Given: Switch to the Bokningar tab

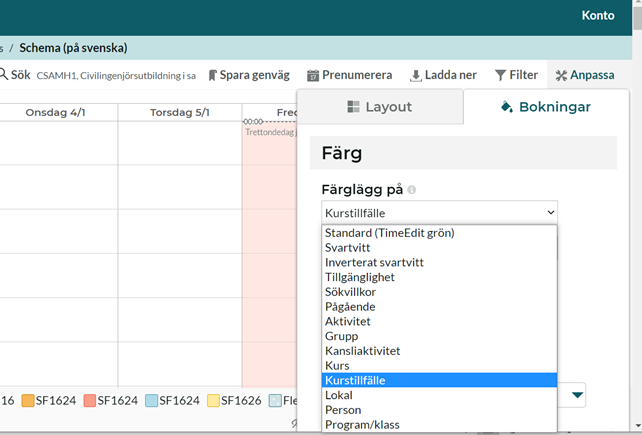Looking at the screenshot, I should (546, 107).
